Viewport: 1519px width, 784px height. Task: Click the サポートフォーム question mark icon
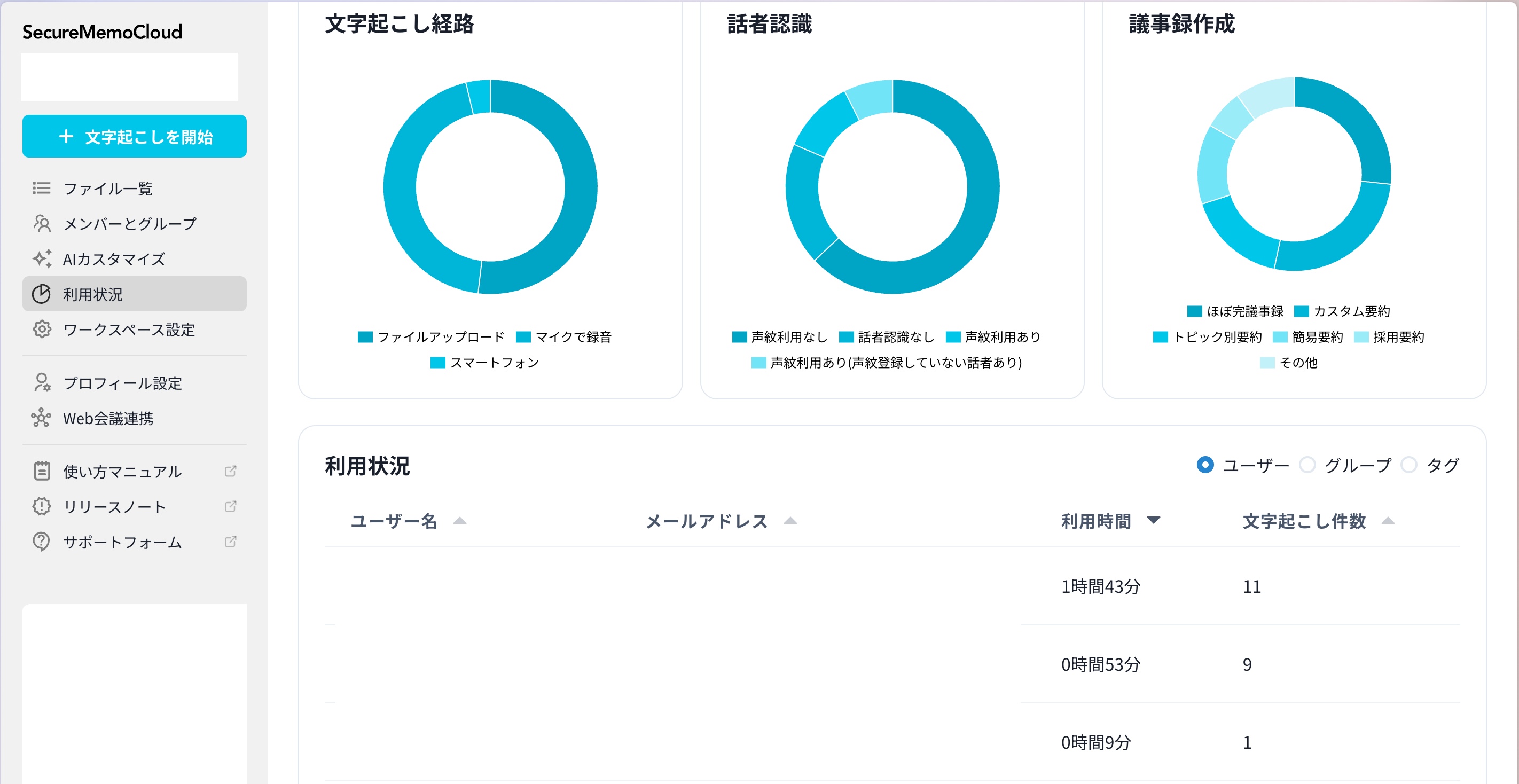[41, 542]
